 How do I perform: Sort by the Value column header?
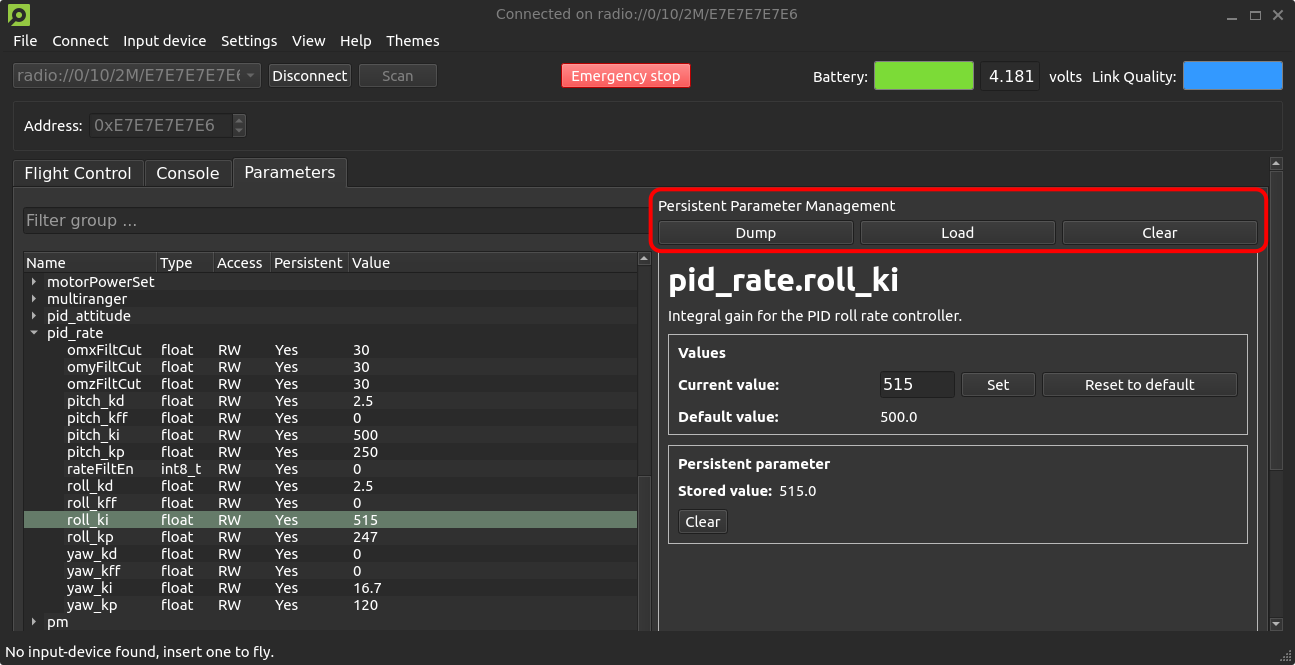pyautogui.click(x=492, y=263)
